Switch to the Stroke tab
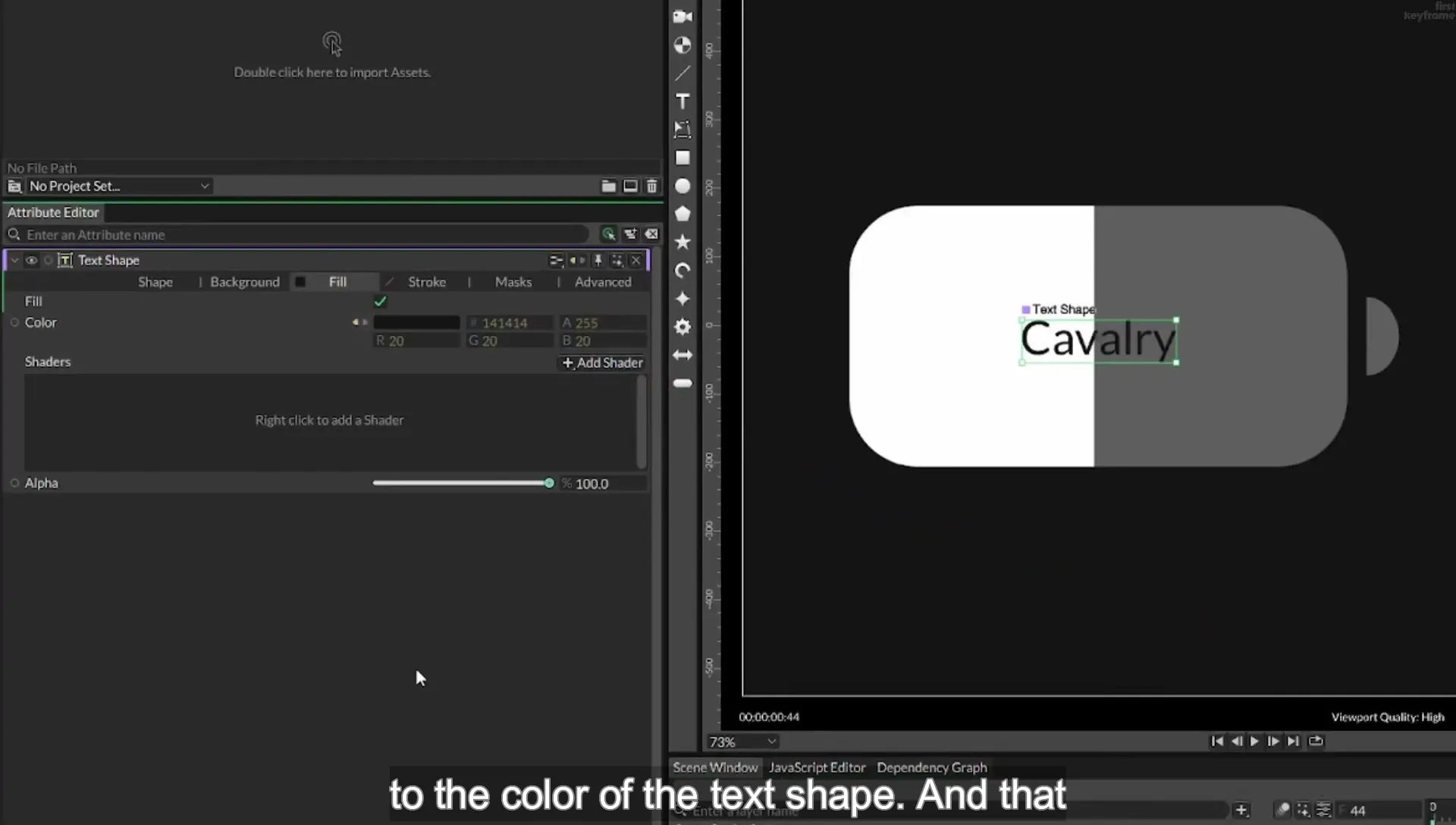Screen dimensions: 1456x825 click(x=427, y=282)
